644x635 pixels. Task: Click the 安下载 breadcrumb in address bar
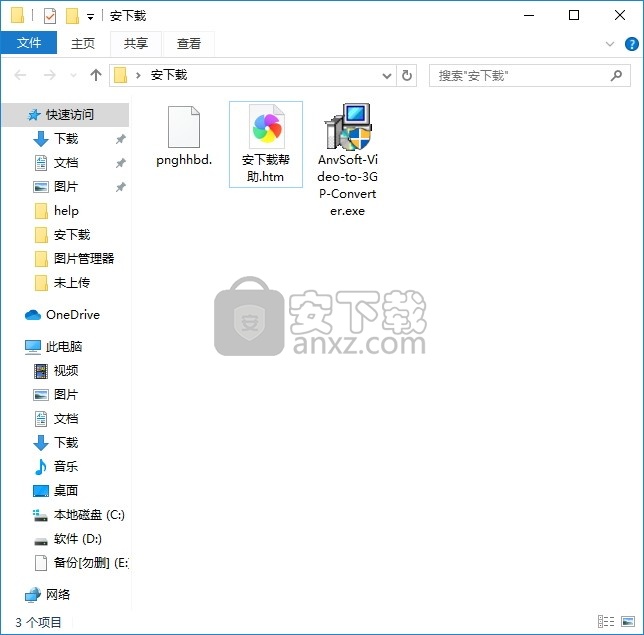point(169,75)
